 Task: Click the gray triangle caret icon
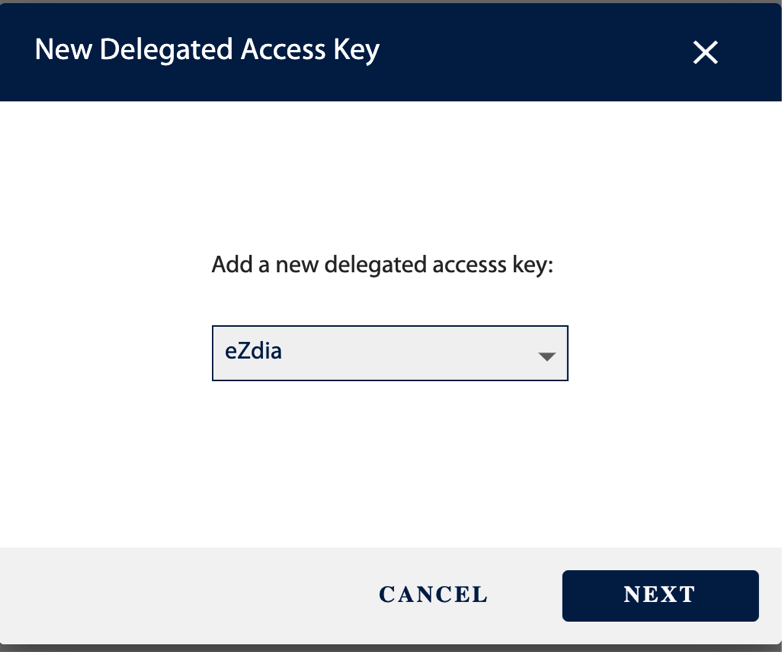pyautogui.click(x=547, y=356)
